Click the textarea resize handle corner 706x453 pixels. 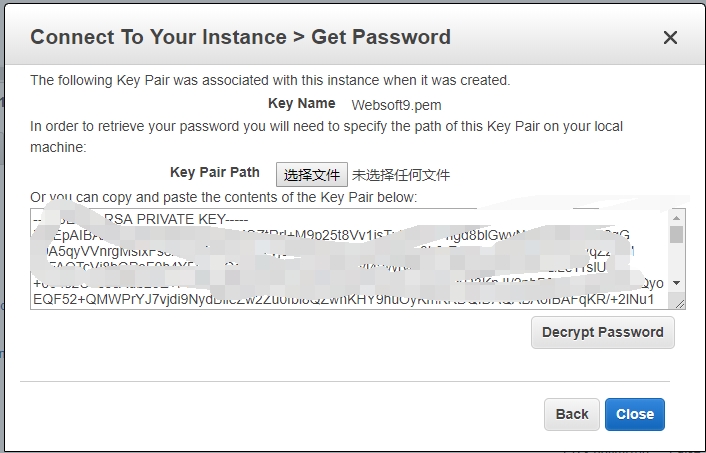click(x=680, y=302)
